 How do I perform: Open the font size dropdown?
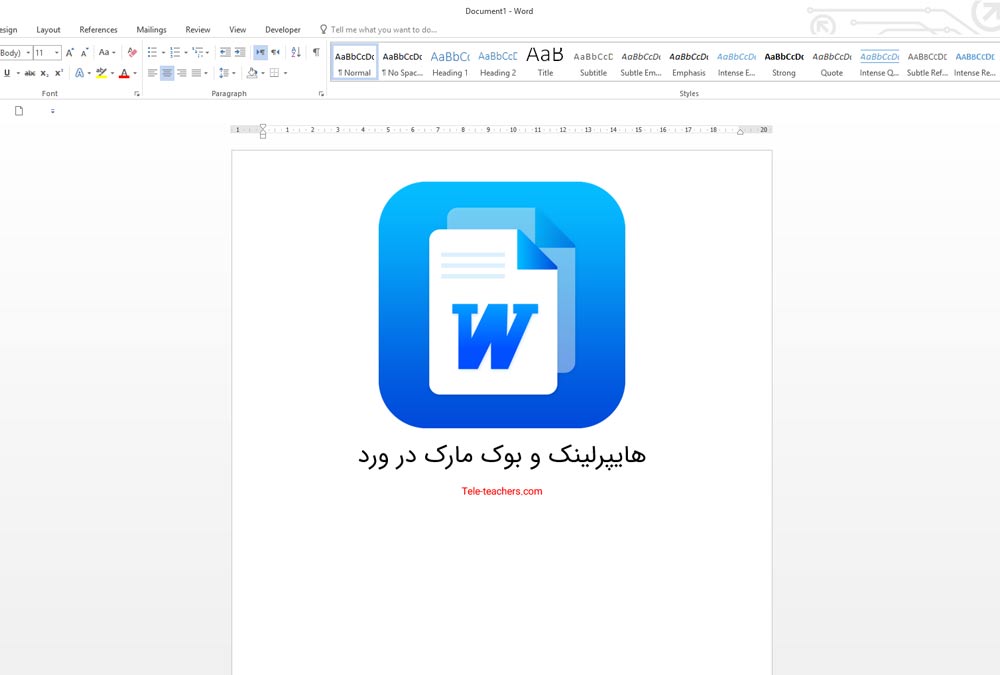(57, 53)
